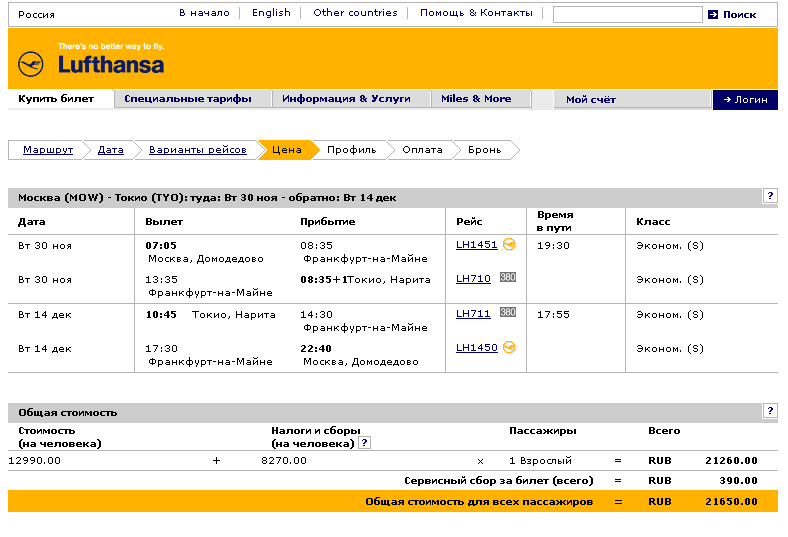Click the crane icon beside flight LH1451
This screenshot has width=788, height=537.
pos(509,244)
